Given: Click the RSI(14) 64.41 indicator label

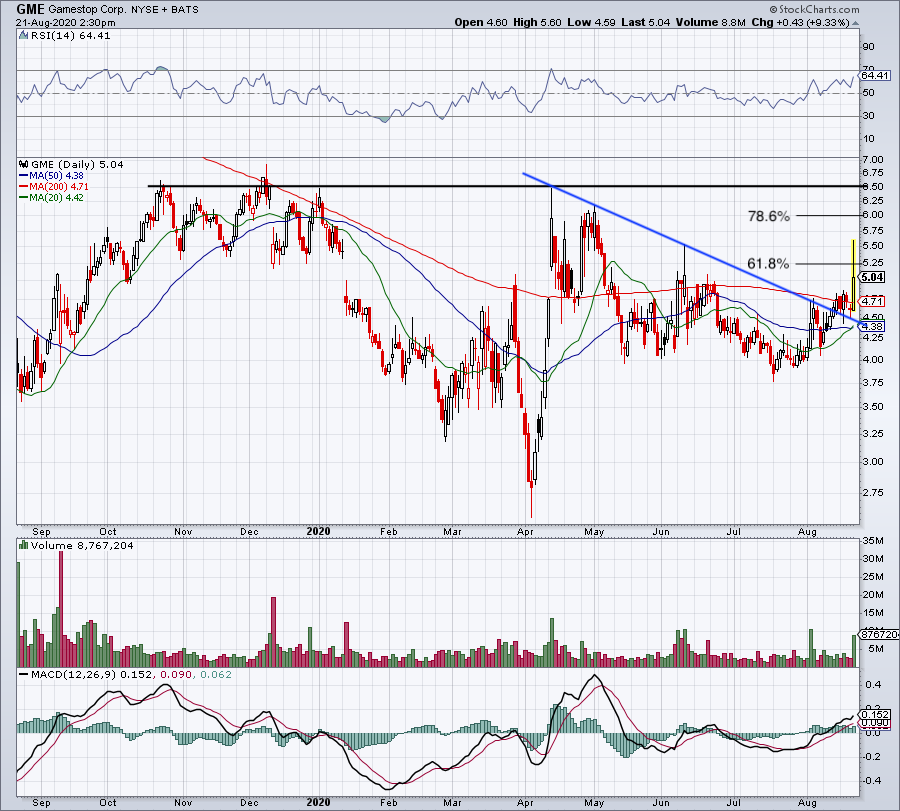Looking at the screenshot, I should (70, 36).
